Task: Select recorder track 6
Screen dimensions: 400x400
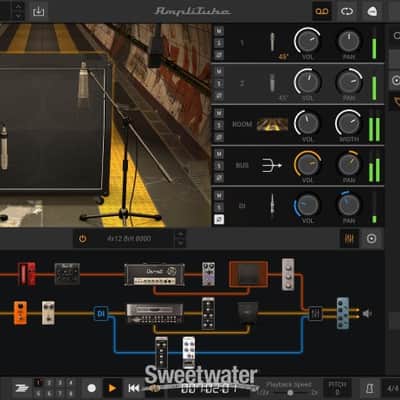Action: (x=49, y=393)
